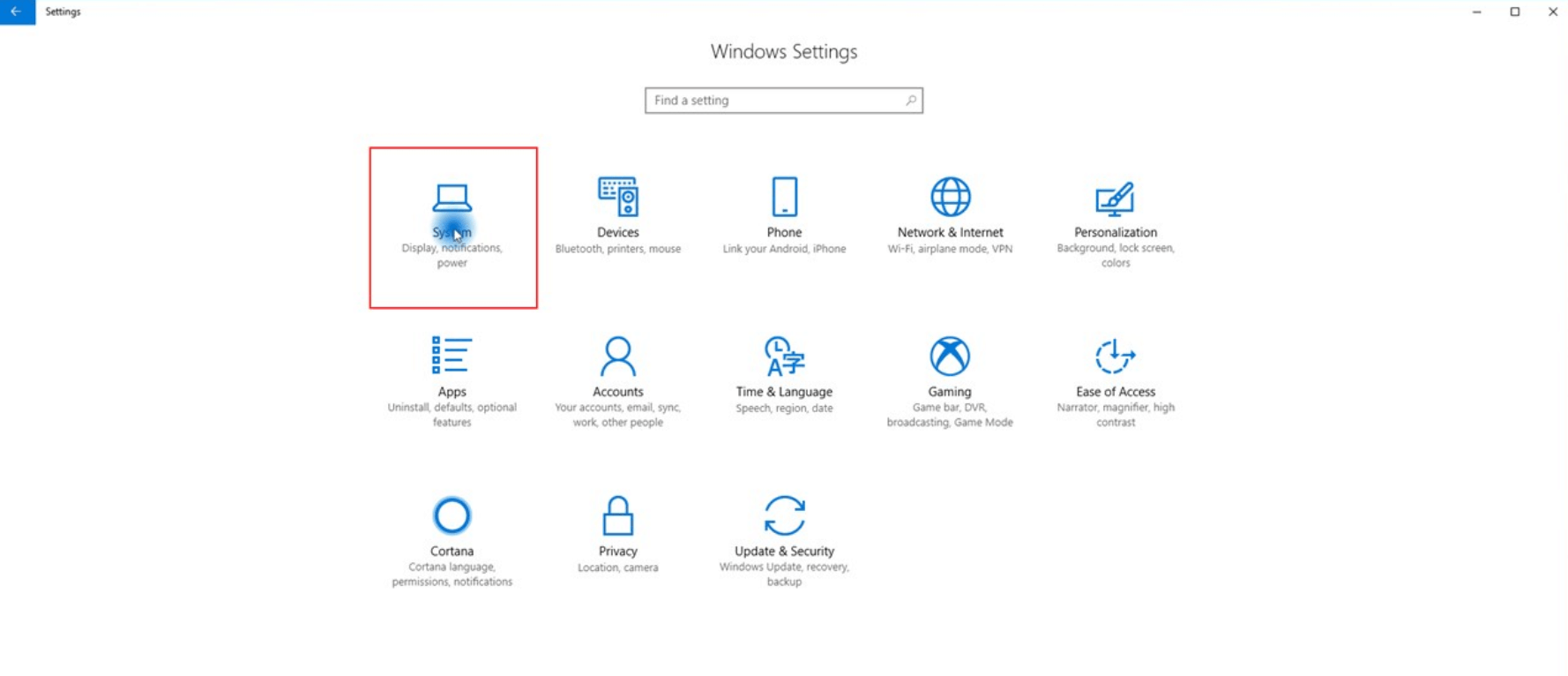Open the Update & Security refresh icon

click(784, 515)
